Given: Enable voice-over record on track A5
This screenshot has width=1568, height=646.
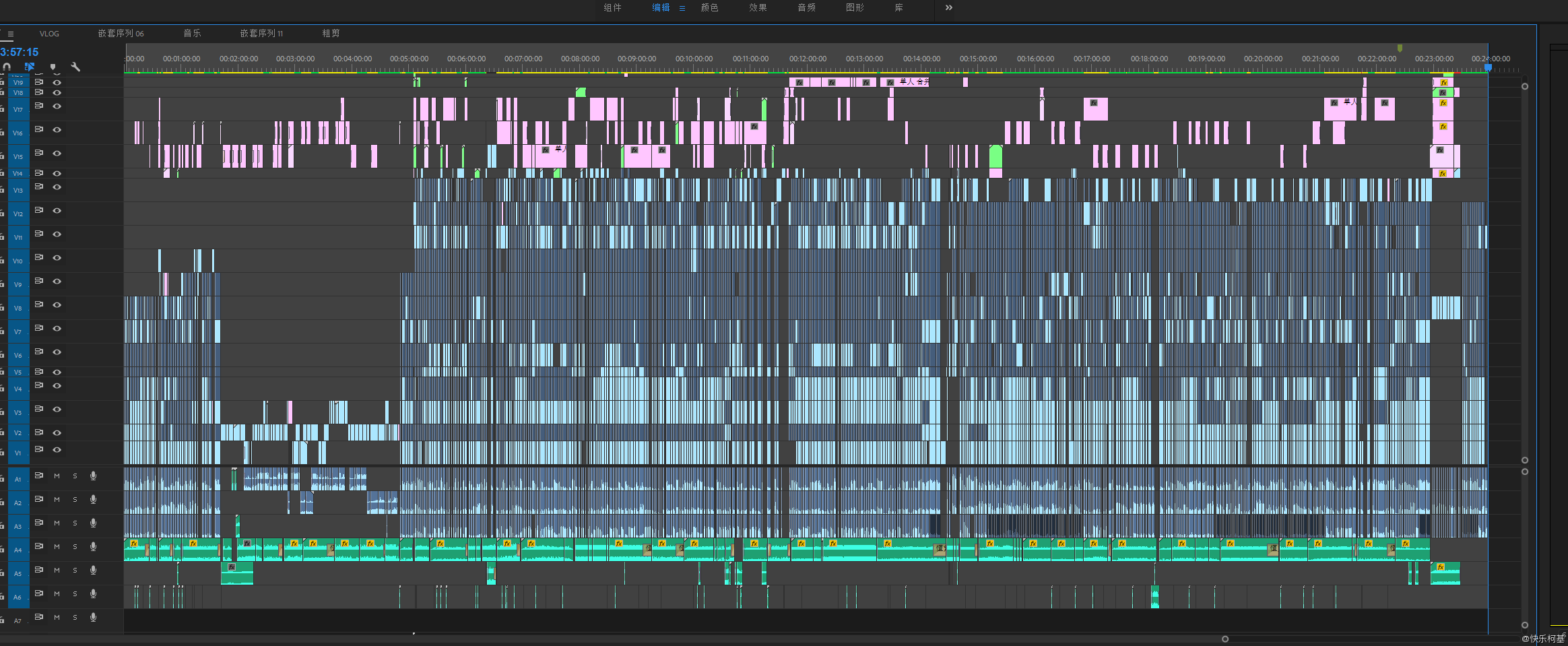Looking at the screenshot, I should point(93,570).
